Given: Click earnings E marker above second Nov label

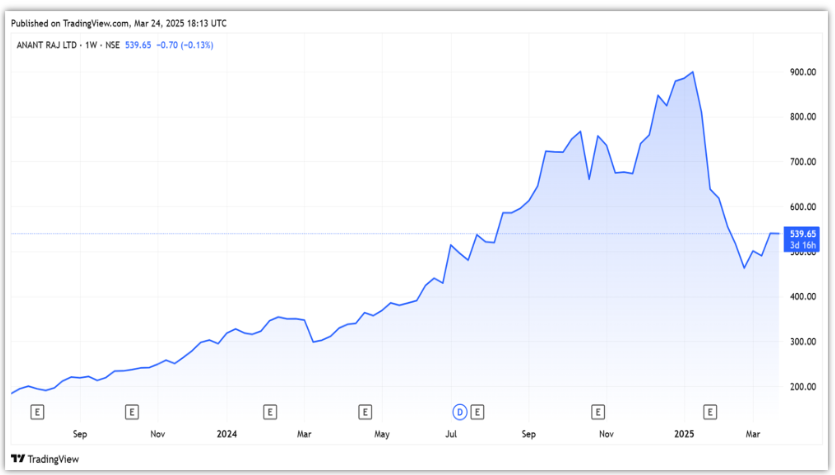Looking at the screenshot, I should coord(598,411).
